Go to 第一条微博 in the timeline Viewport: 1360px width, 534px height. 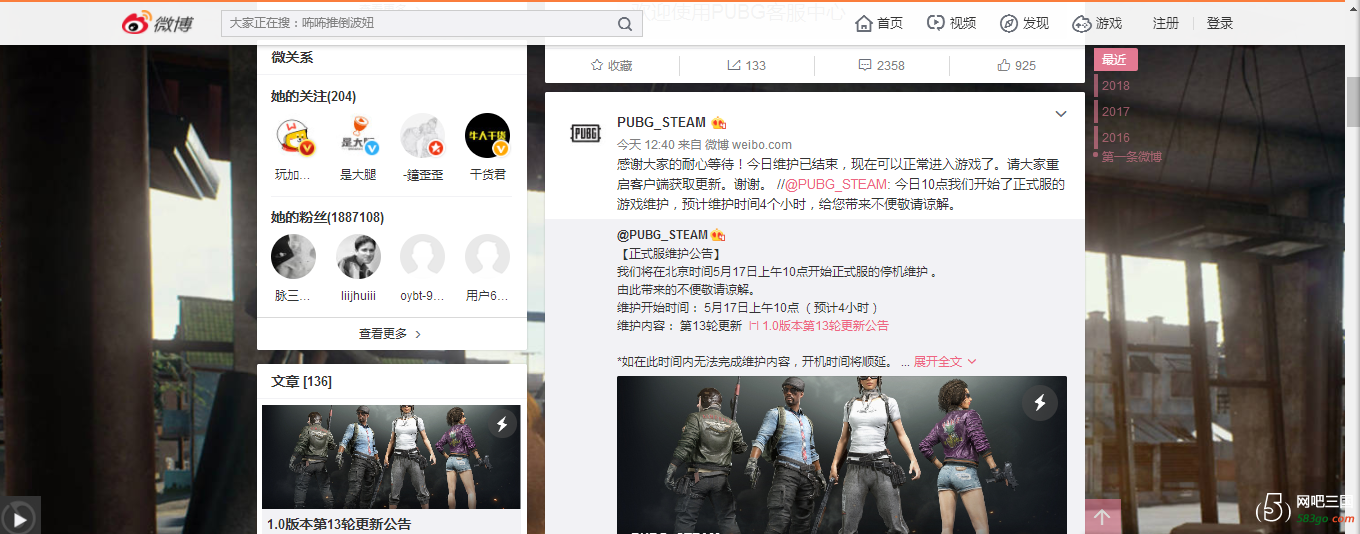coord(1132,157)
